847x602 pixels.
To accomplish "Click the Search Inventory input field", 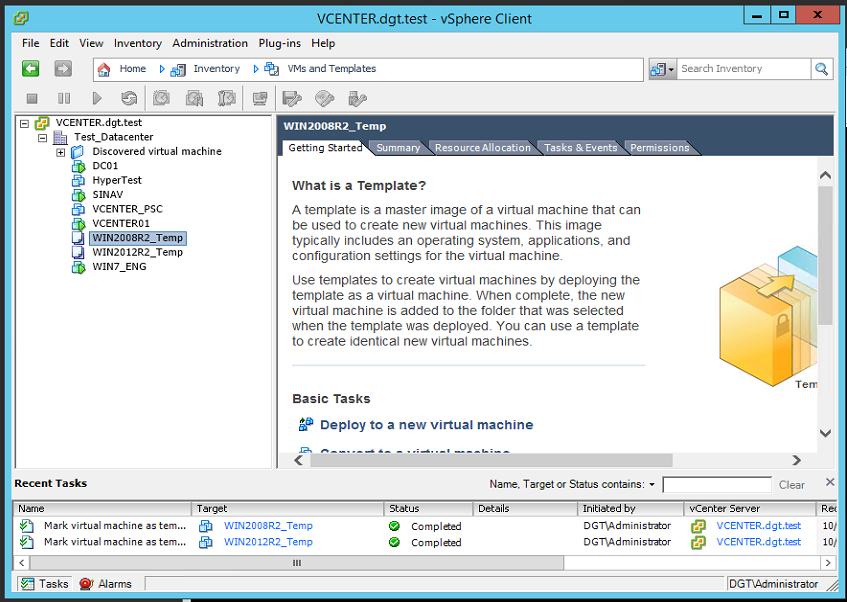I will tap(743, 69).
